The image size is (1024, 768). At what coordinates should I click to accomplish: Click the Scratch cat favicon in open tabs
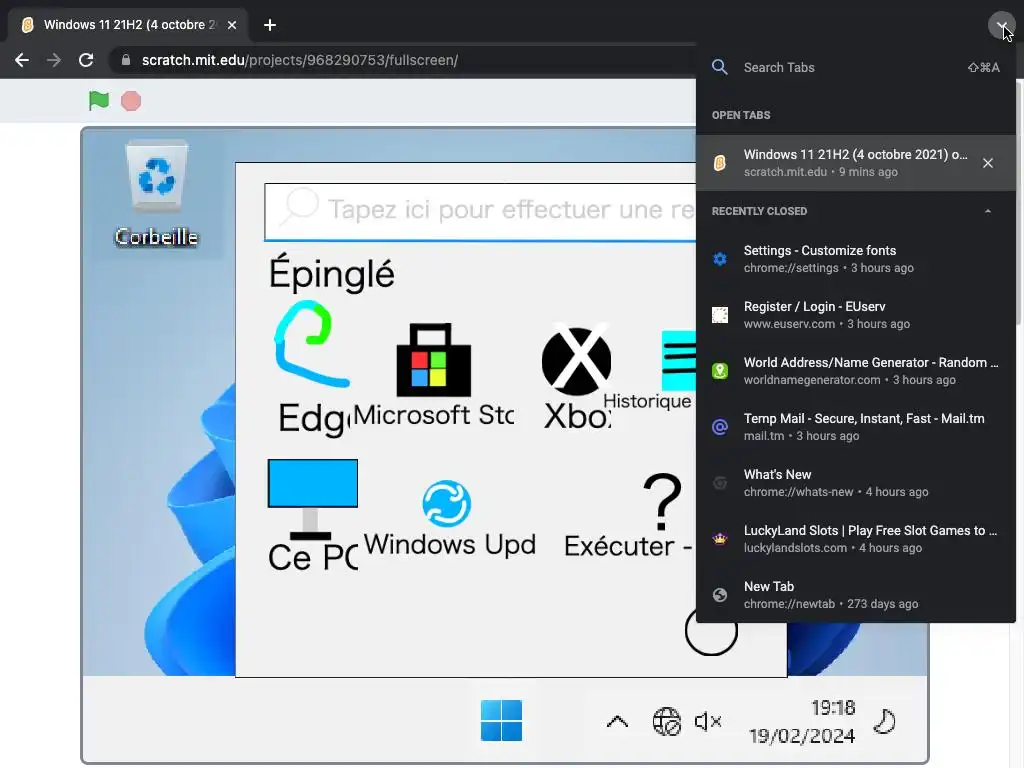720,163
